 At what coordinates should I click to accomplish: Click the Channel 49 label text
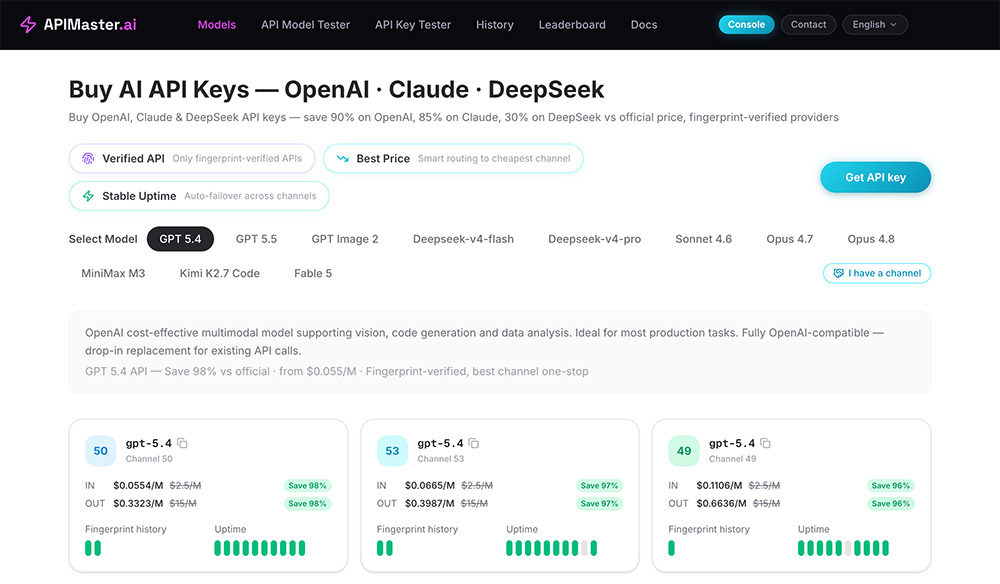point(732,459)
